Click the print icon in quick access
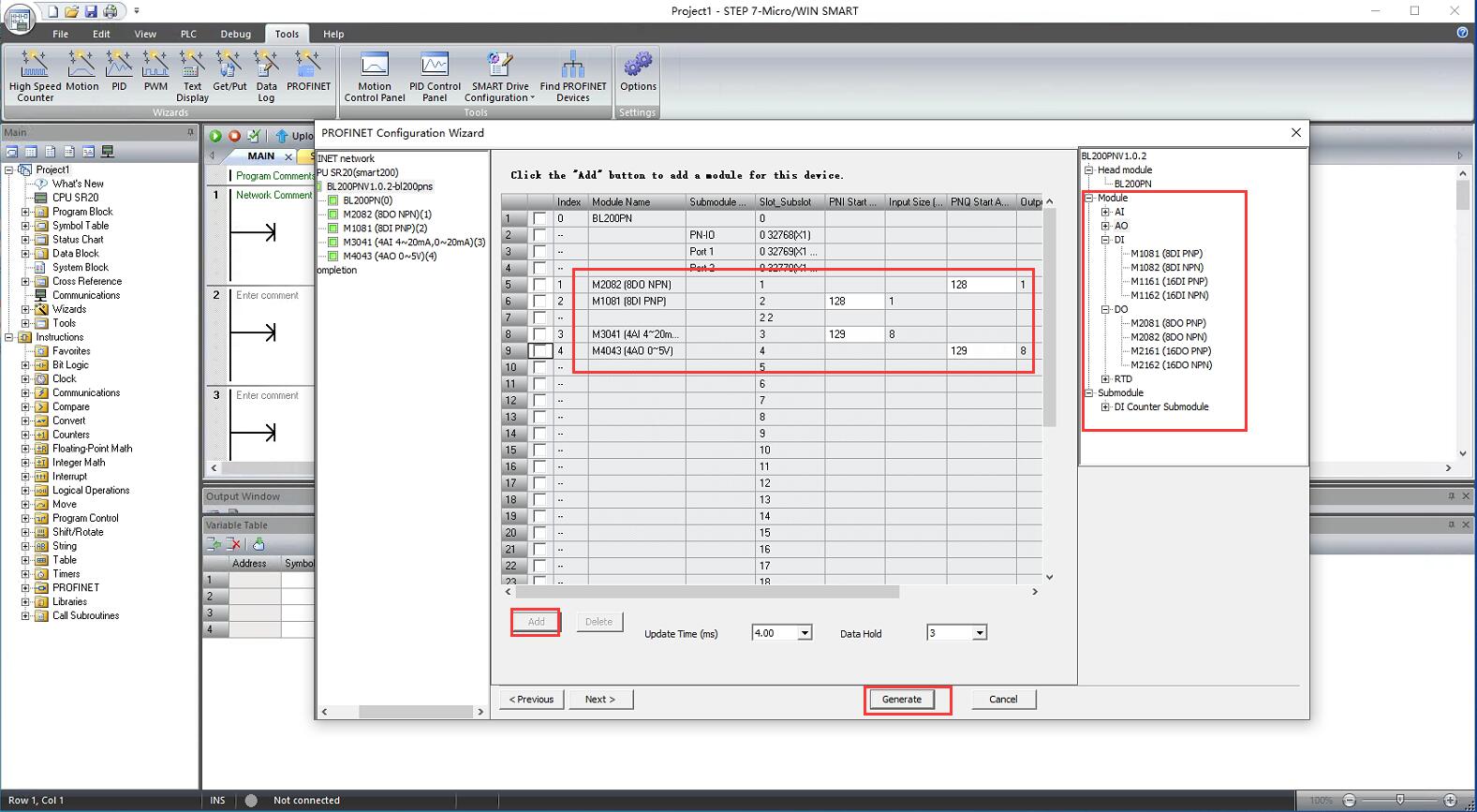 [x=111, y=11]
